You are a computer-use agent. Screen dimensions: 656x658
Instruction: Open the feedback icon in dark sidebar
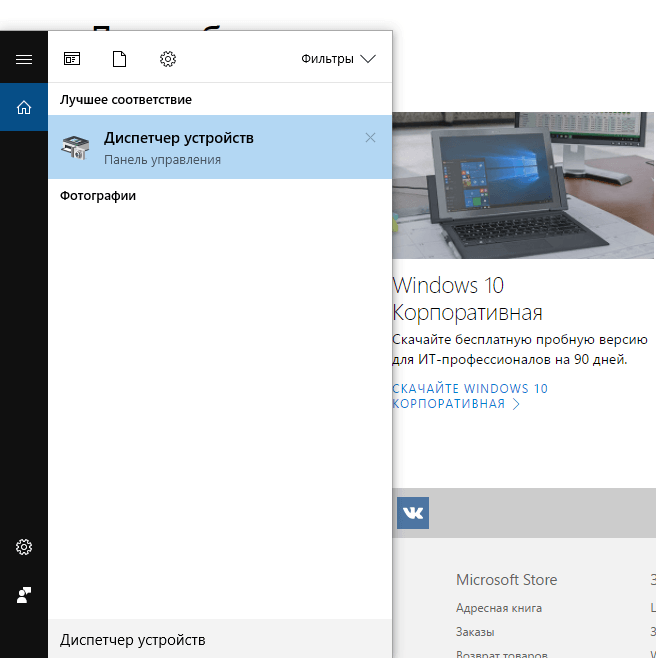click(x=24, y=595)
